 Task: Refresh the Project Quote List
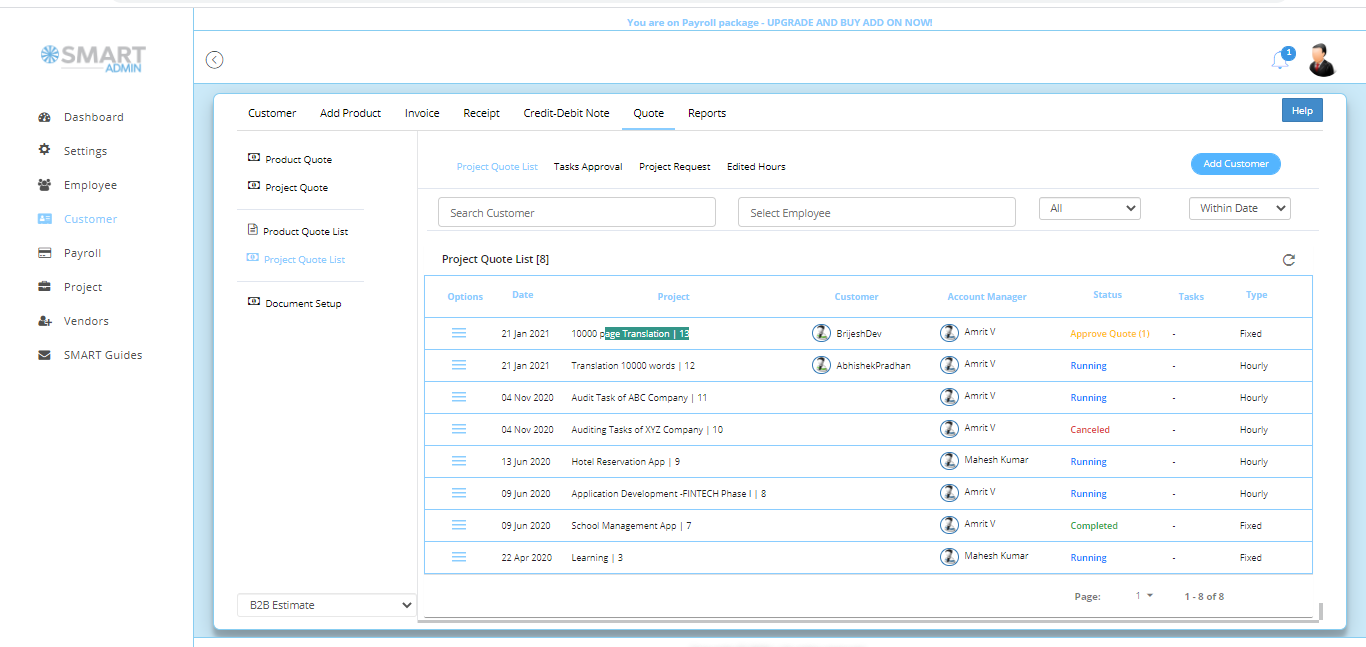(x=1289, y=260)
